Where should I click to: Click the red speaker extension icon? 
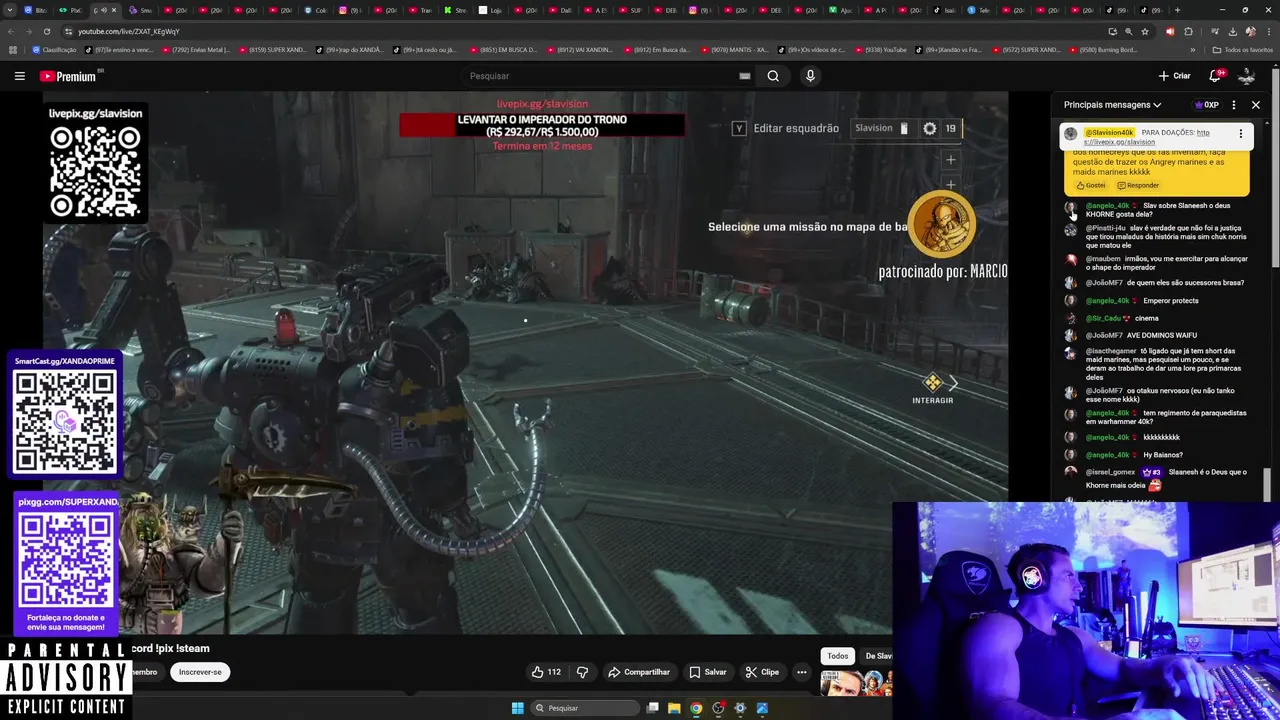click(x=1170, y=31)
